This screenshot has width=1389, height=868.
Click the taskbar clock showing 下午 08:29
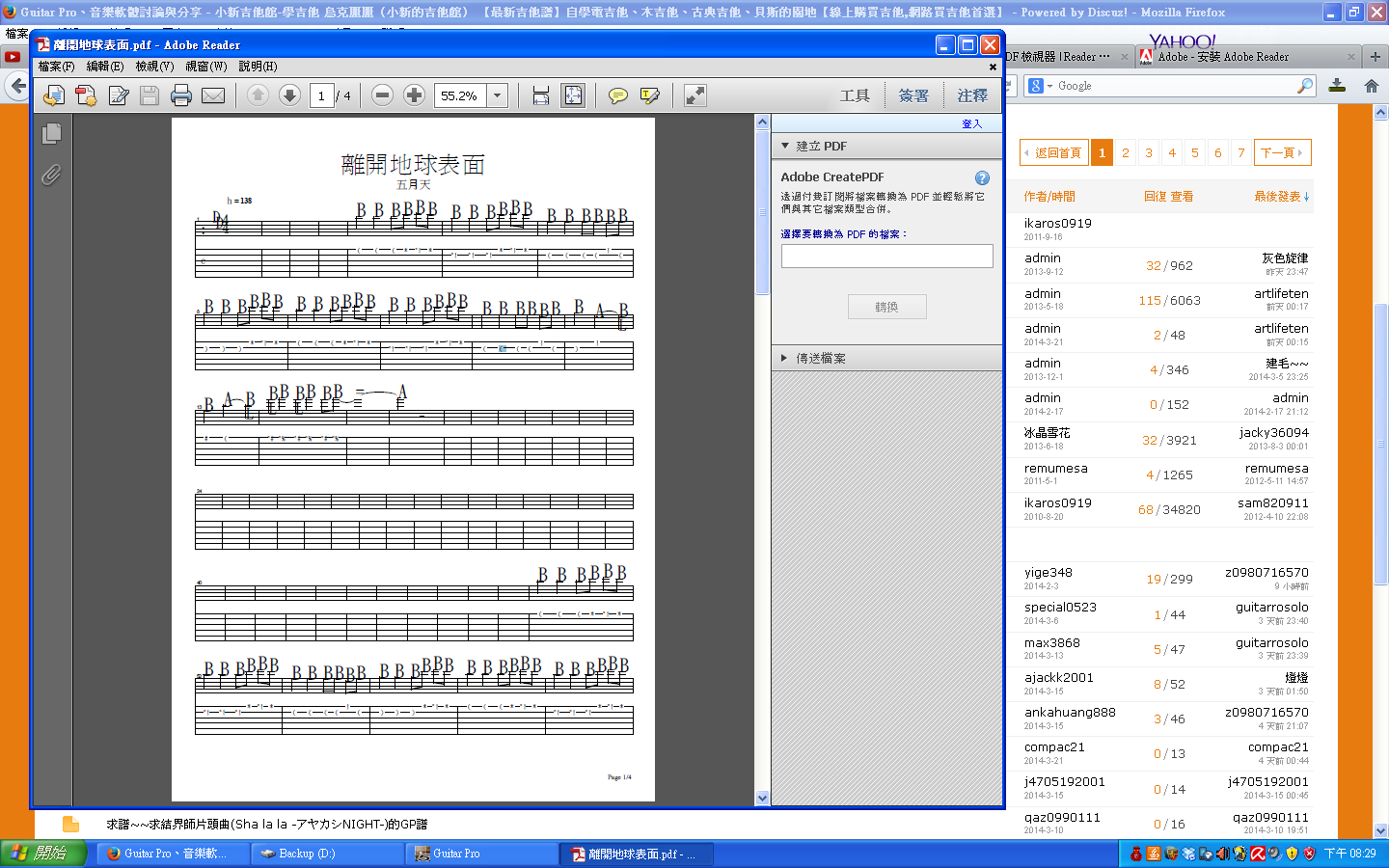[x=1350, y=854]
